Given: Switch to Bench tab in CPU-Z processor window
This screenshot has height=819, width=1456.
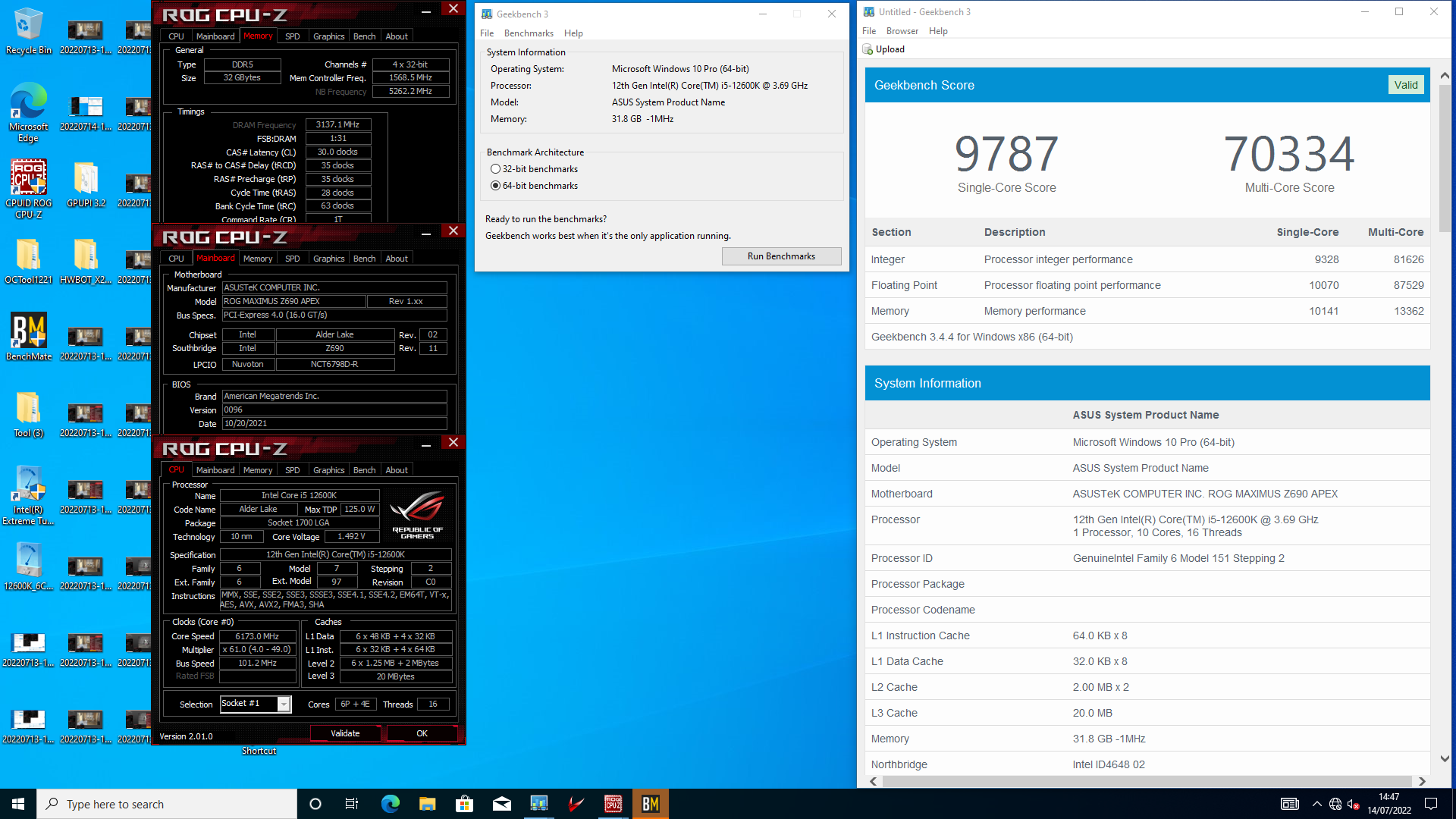Looking at the screenshot, I should pos(364,470).
